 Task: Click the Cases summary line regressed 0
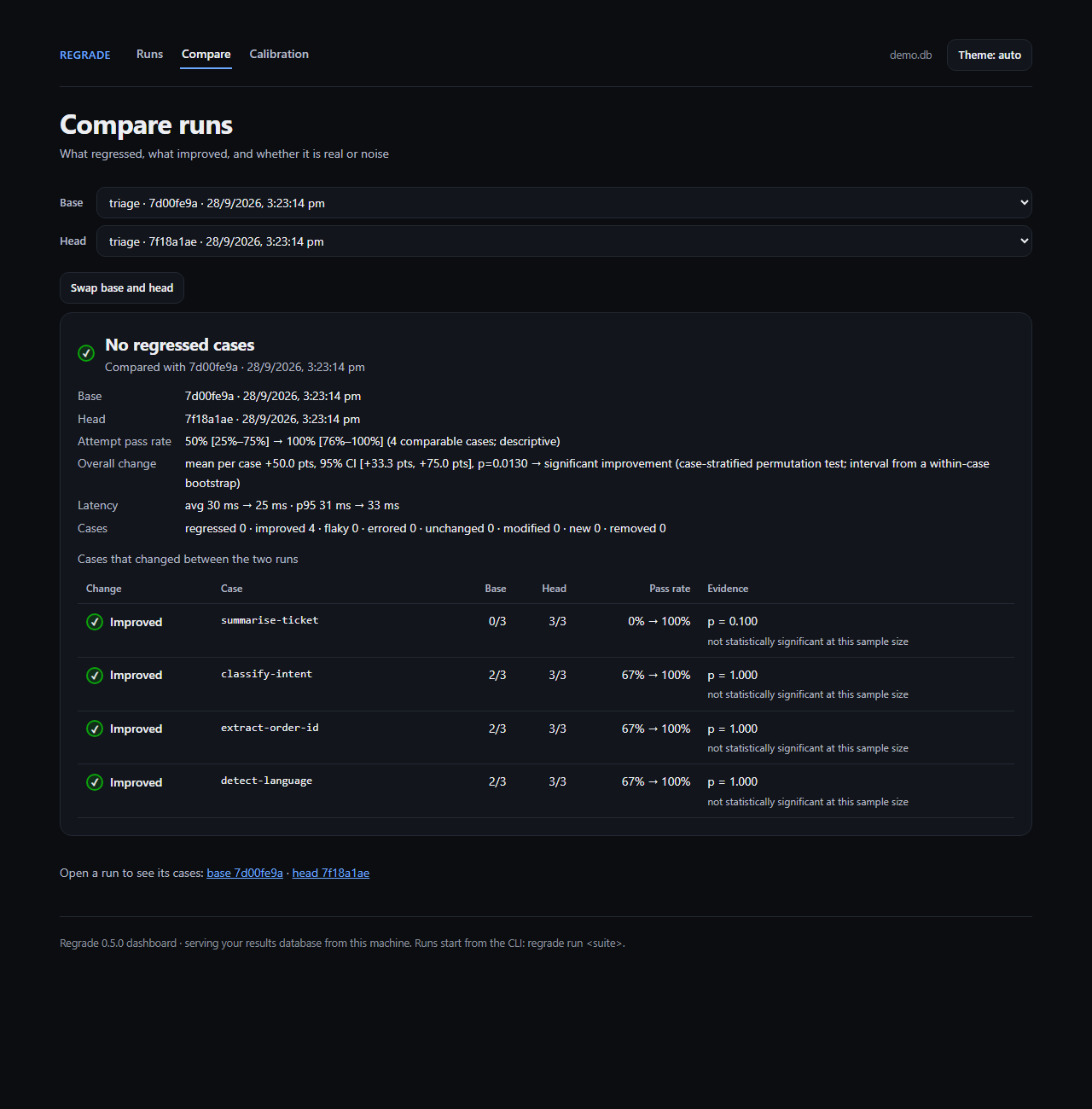(x=426, y=528)
